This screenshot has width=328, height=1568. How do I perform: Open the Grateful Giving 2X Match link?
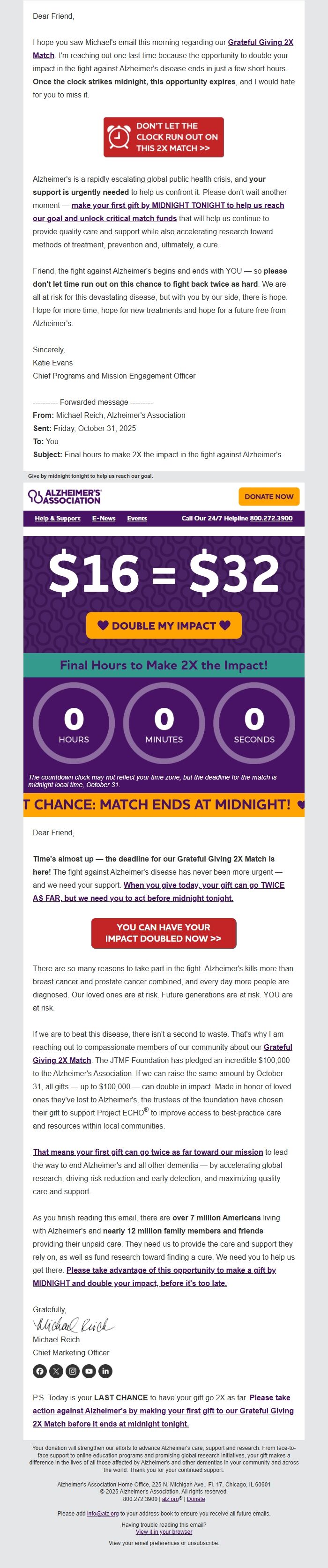tap(261, 43)
